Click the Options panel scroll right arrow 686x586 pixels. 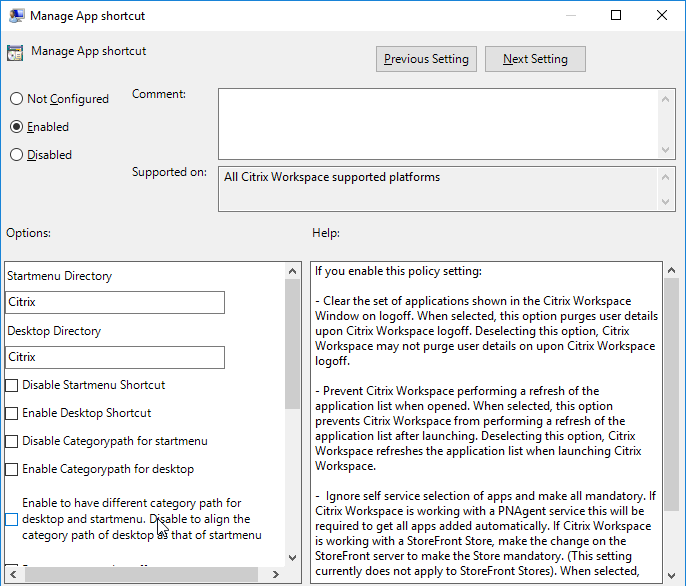click(276, 574)
